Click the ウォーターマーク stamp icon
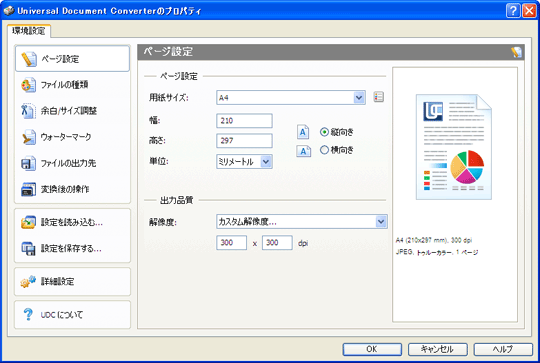Image resolution: width=540 pixels, height=363 pixels. [x=28, y=137]
